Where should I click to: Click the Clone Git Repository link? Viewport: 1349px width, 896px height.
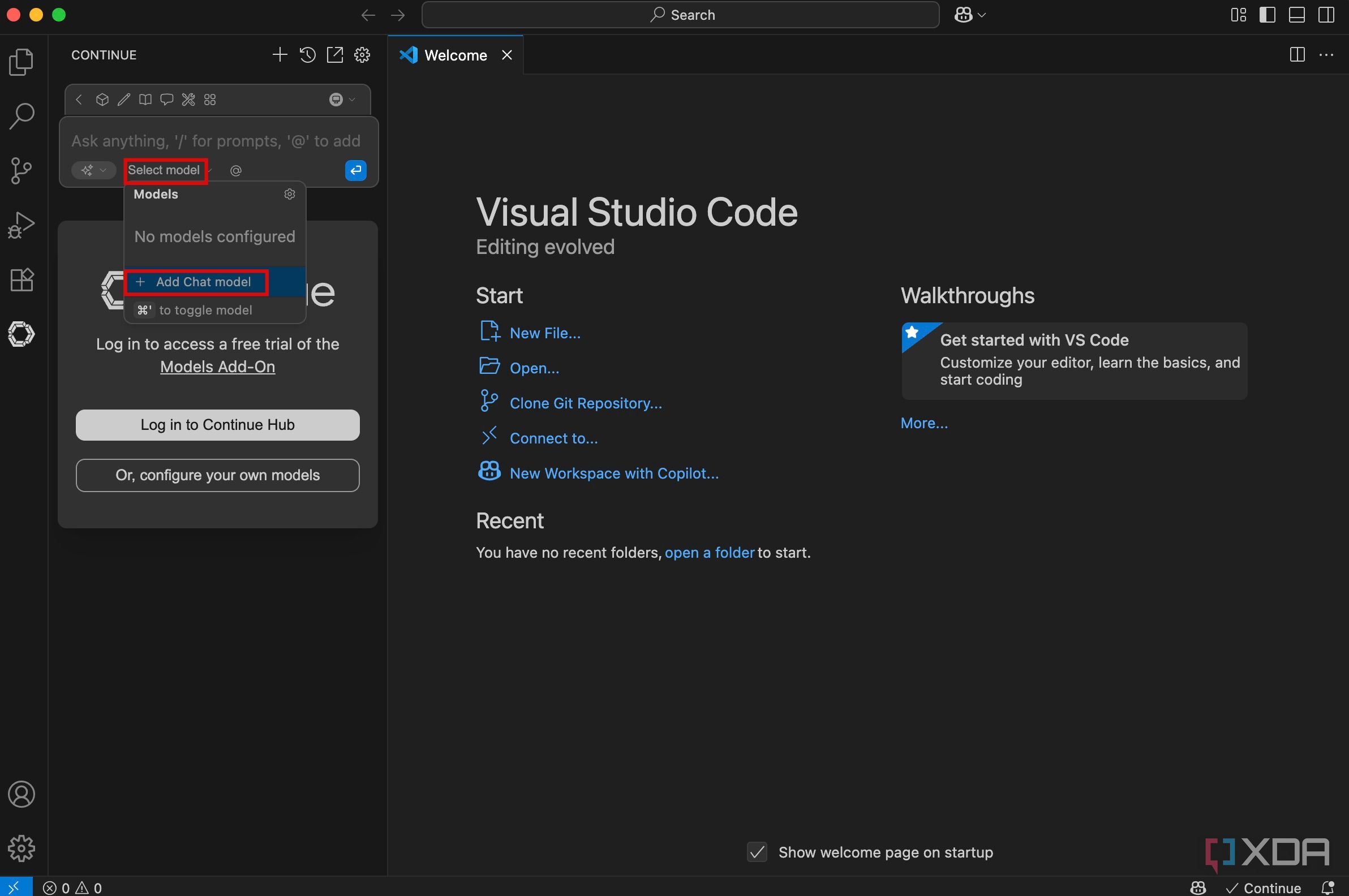tap(585, 403)
